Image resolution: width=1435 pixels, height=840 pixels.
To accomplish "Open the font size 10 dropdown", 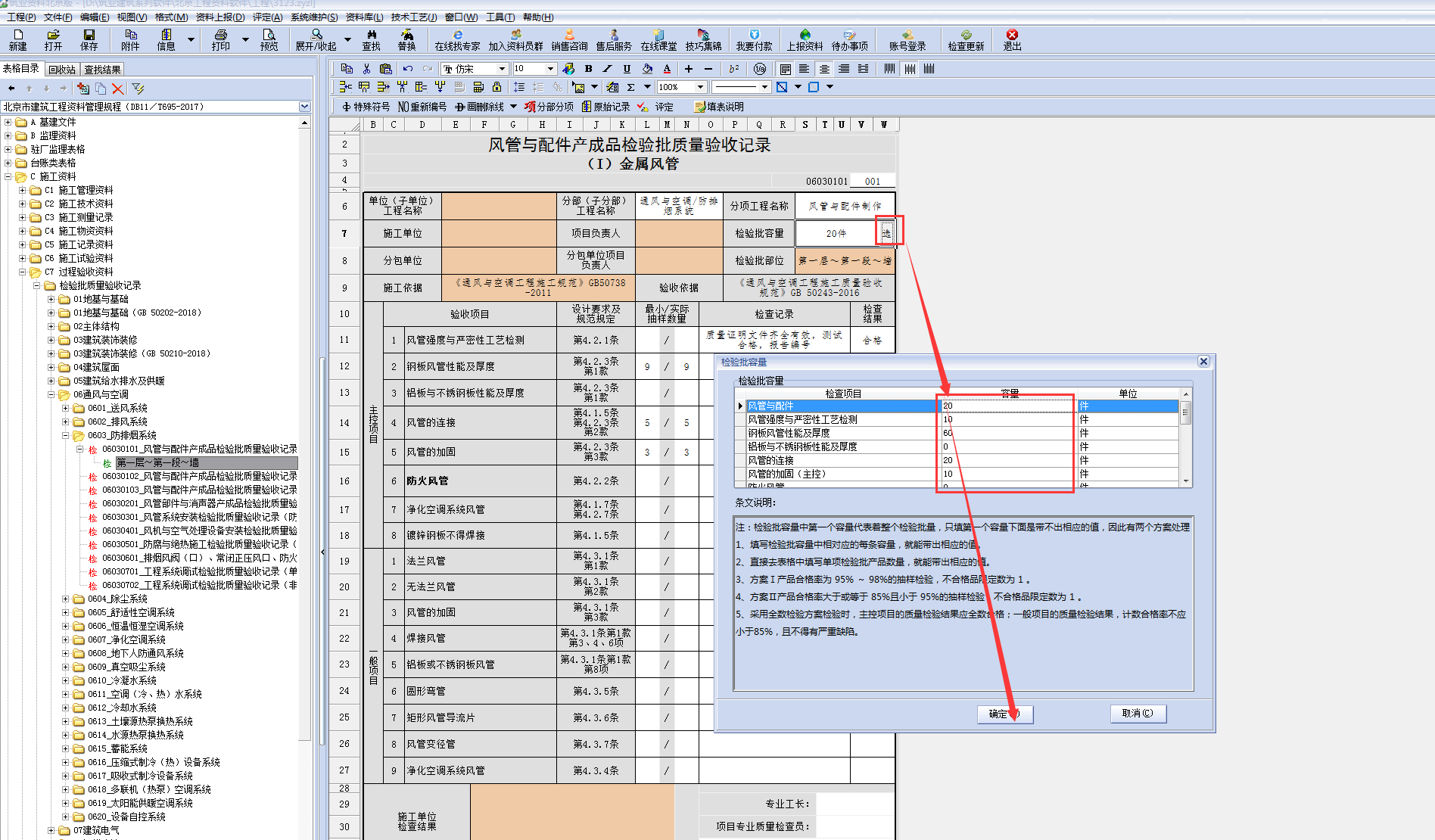I will (551, 69).
